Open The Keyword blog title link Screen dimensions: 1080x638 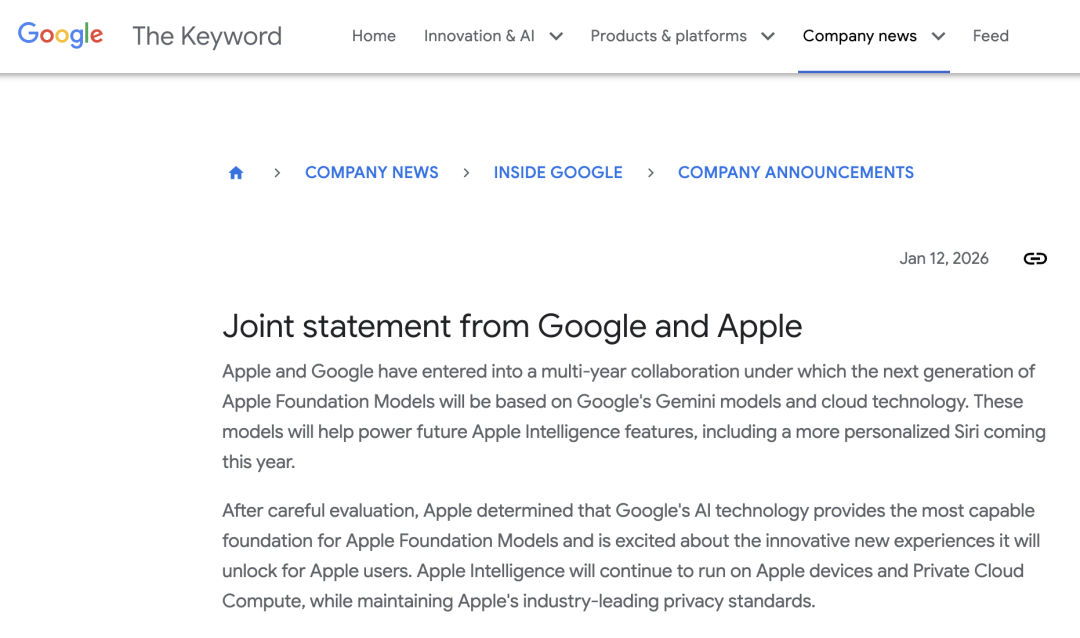(207, 36)
